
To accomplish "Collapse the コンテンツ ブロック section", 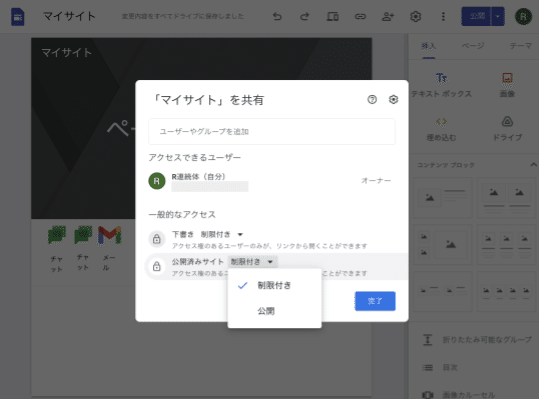I will tap(533, 165).
